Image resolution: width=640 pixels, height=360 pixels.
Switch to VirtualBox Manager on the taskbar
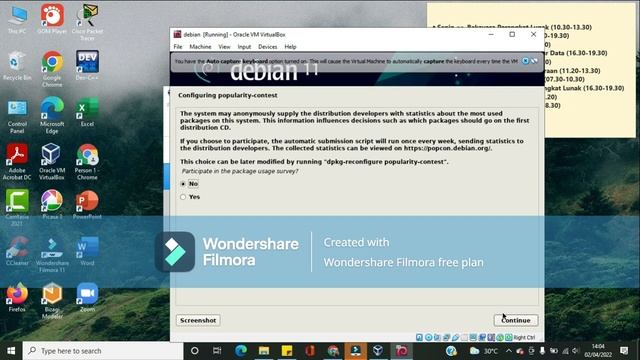[378, 351]
